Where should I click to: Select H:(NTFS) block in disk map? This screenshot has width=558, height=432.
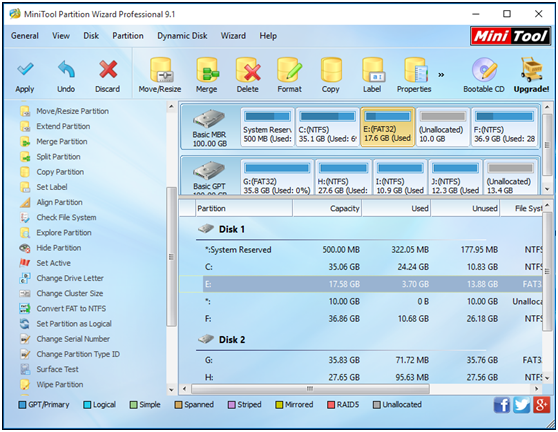click(x=343, y=178)
